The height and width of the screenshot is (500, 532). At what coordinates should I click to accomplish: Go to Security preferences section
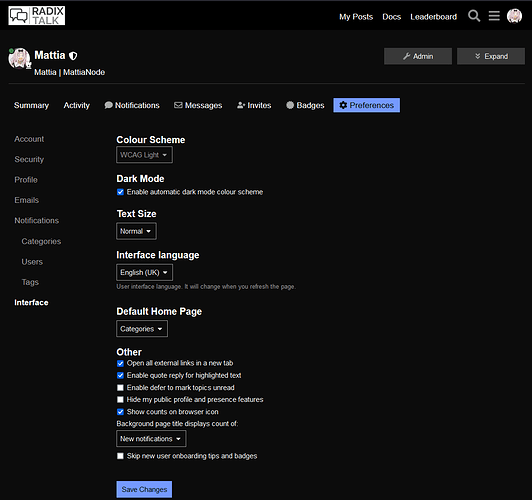pos(29,159)
